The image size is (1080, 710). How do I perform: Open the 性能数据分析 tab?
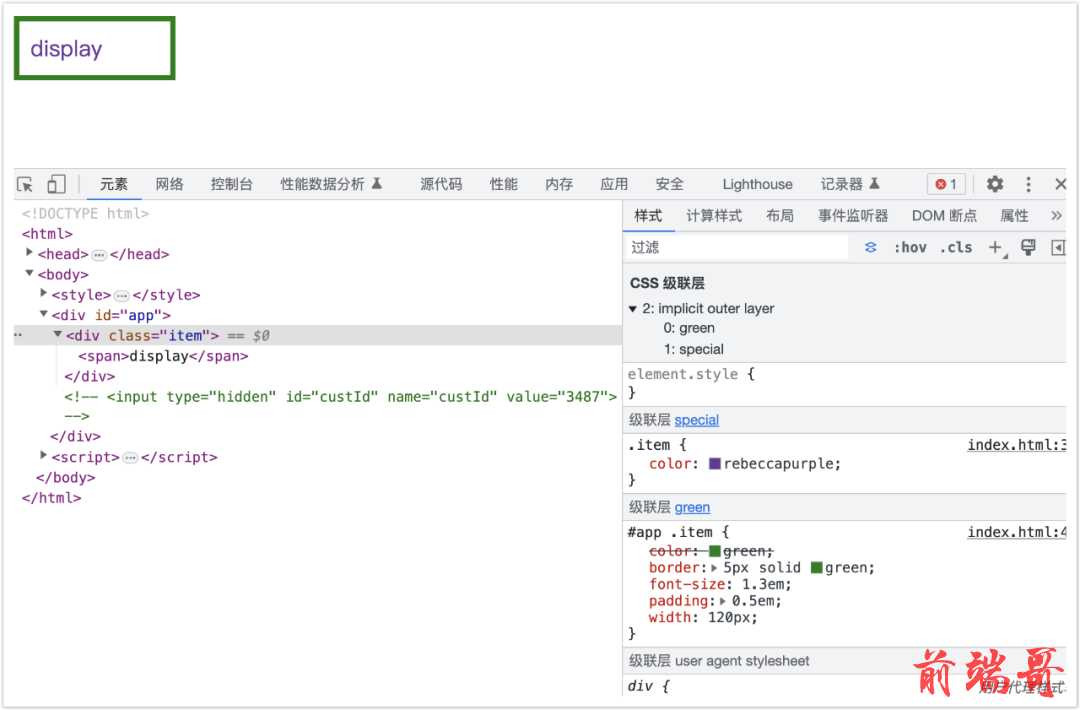[x=331, y=184]
